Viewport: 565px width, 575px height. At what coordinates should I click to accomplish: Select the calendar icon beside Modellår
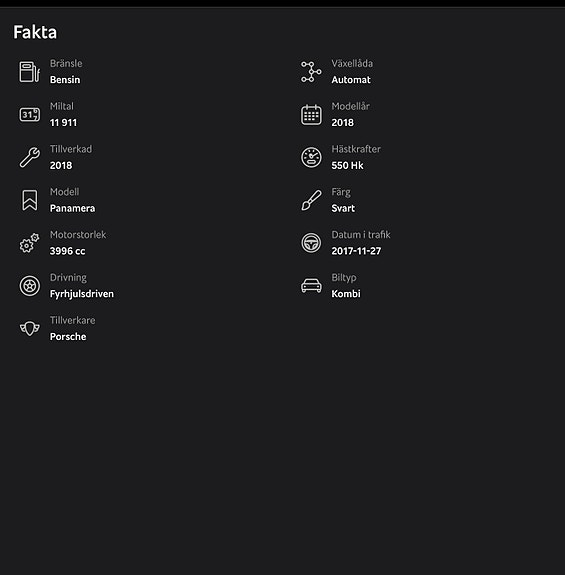point(311,115)
